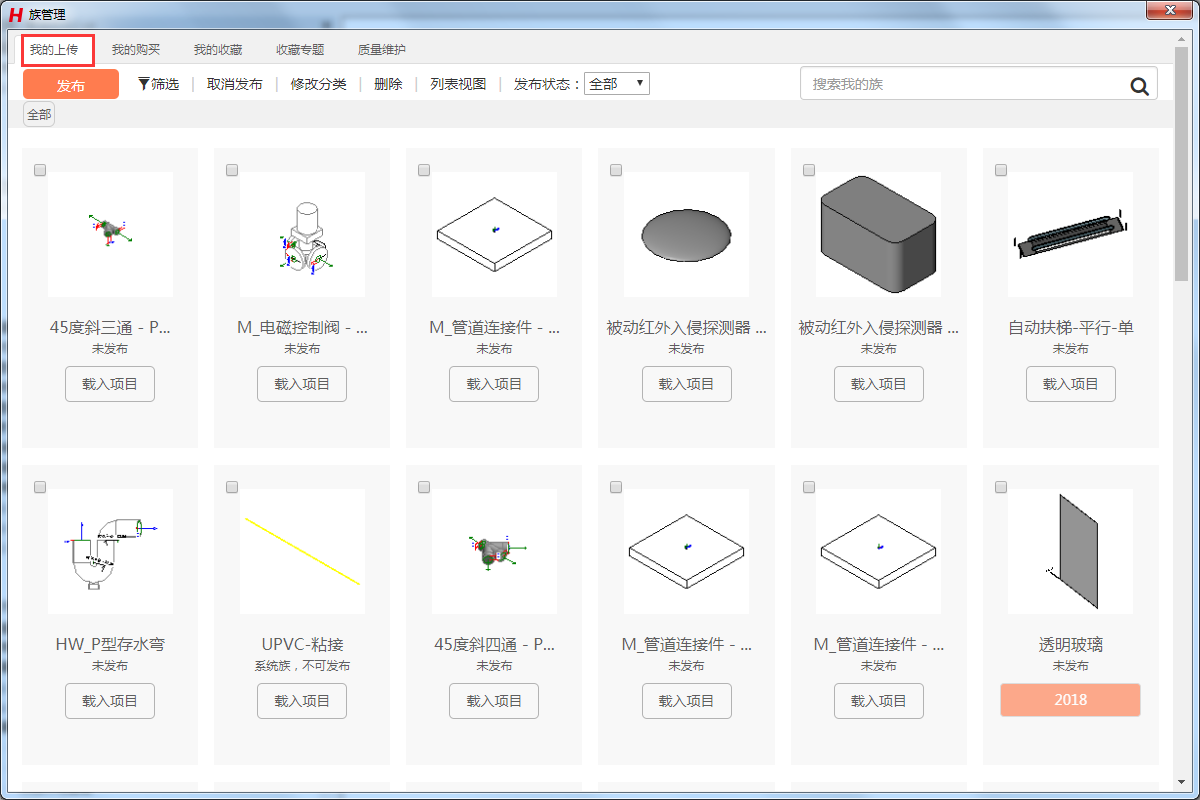Check the 被动红外入侵探测器 card with box thumbnail
This screenshot has width=1200, height=800.
[808, 170]
